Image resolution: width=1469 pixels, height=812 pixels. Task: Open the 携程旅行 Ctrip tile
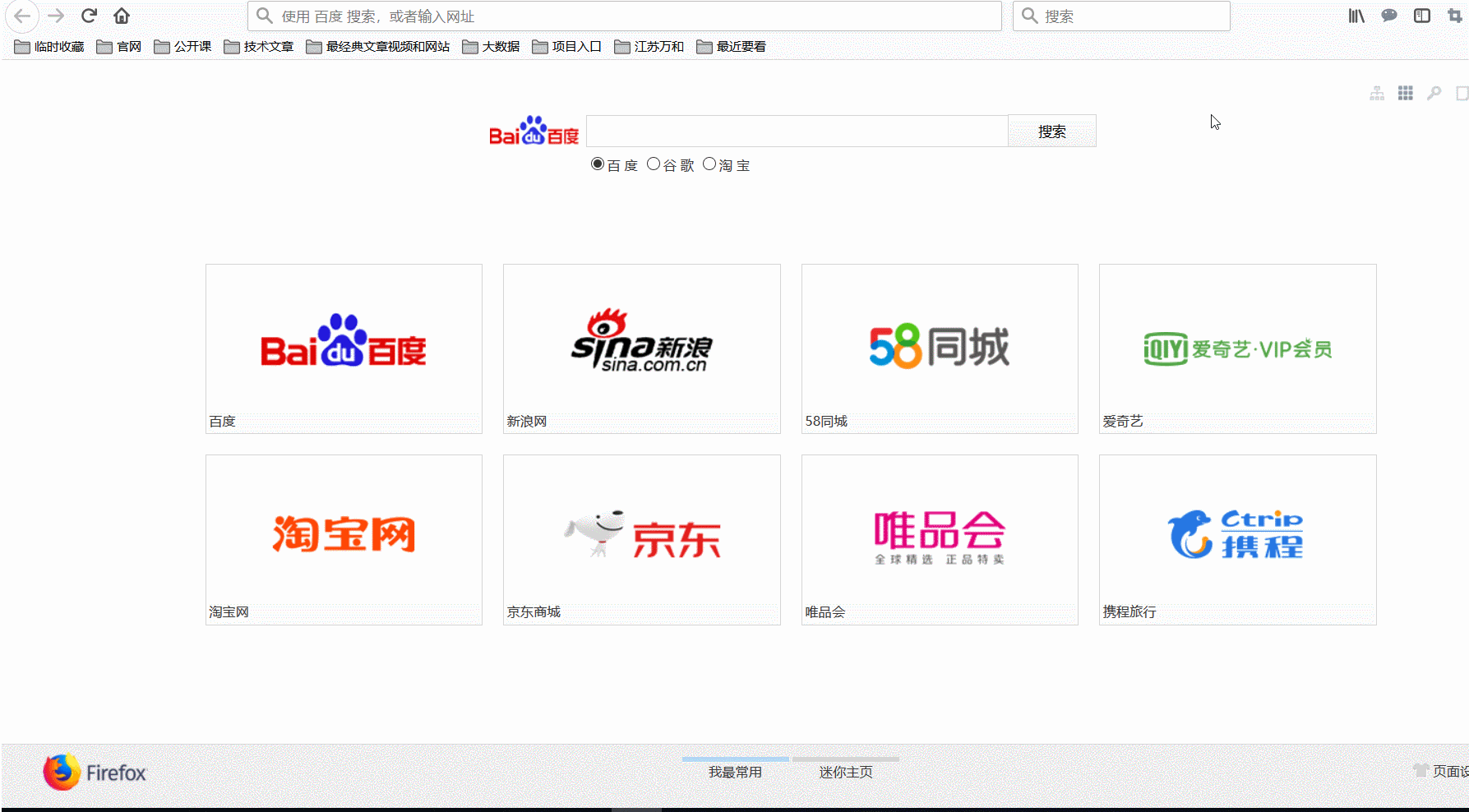pyautogui.click(x=1238, y=539)
